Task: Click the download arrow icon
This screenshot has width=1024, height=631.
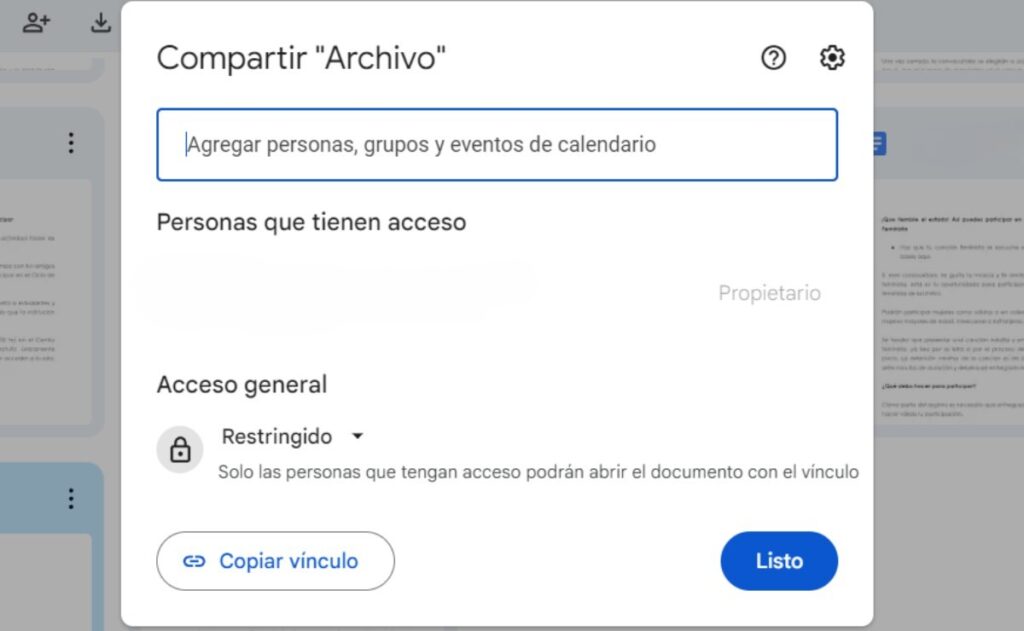Action: (x=101, y=23)
